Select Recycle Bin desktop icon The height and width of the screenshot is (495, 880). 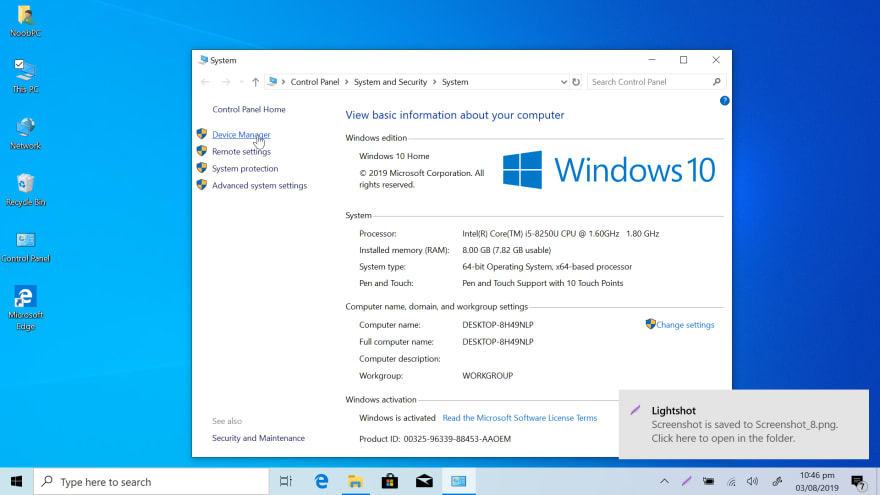coord(25,190)
